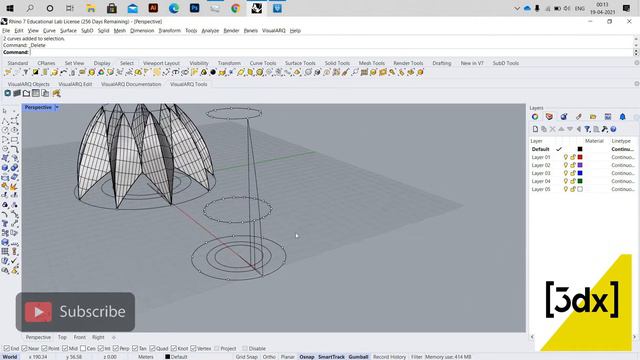Enable the Project osnap checkbox
The width and height of the screenshot is (640, 360).
(x=217, y=349)
